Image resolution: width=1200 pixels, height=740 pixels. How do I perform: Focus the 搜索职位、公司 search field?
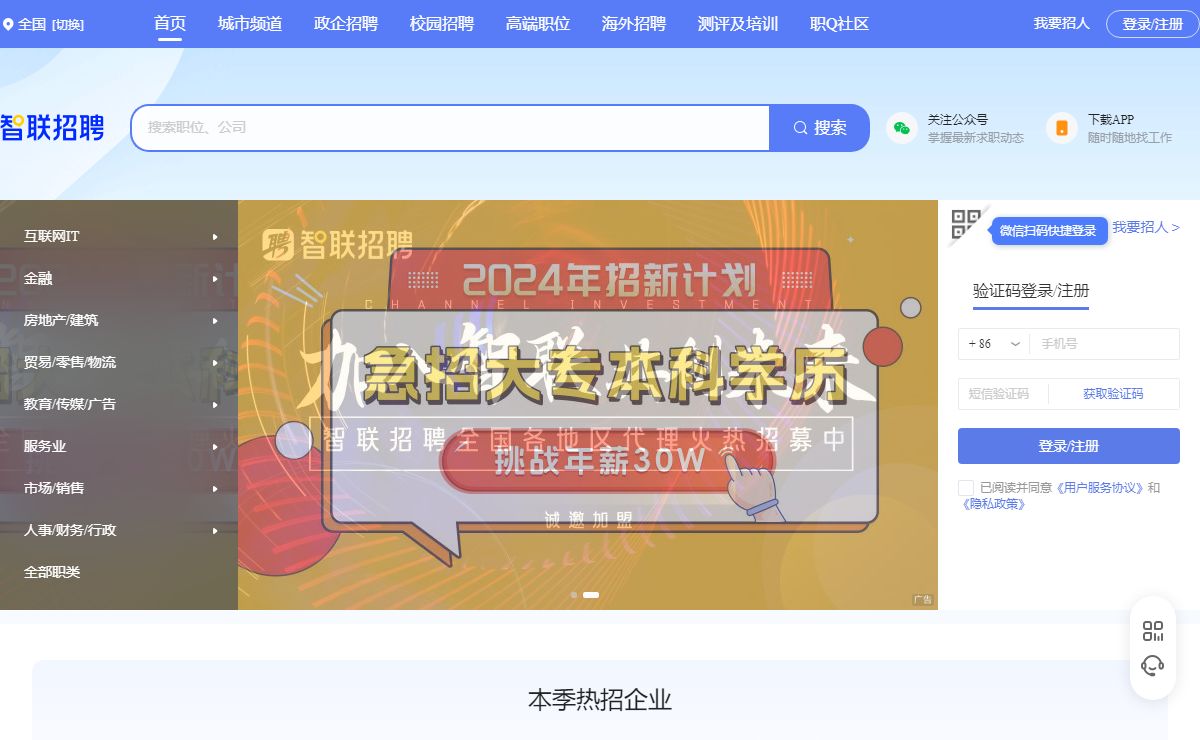(x=450, y=128)
